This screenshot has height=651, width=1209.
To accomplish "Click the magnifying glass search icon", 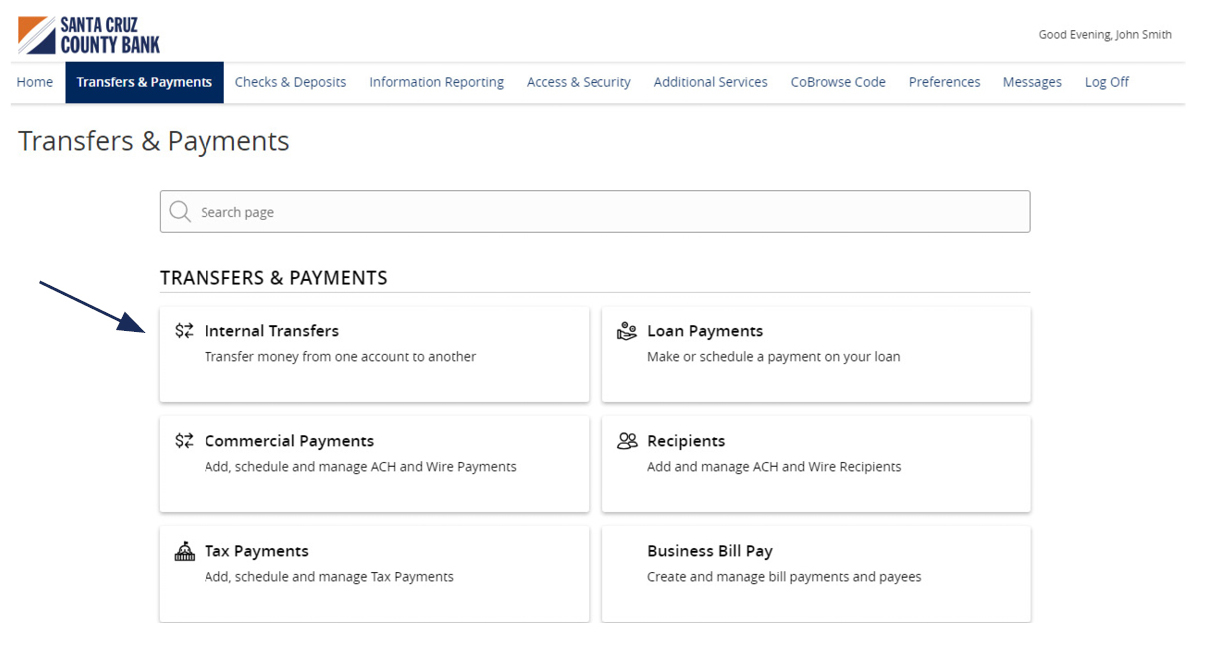I will click(180, 211).
